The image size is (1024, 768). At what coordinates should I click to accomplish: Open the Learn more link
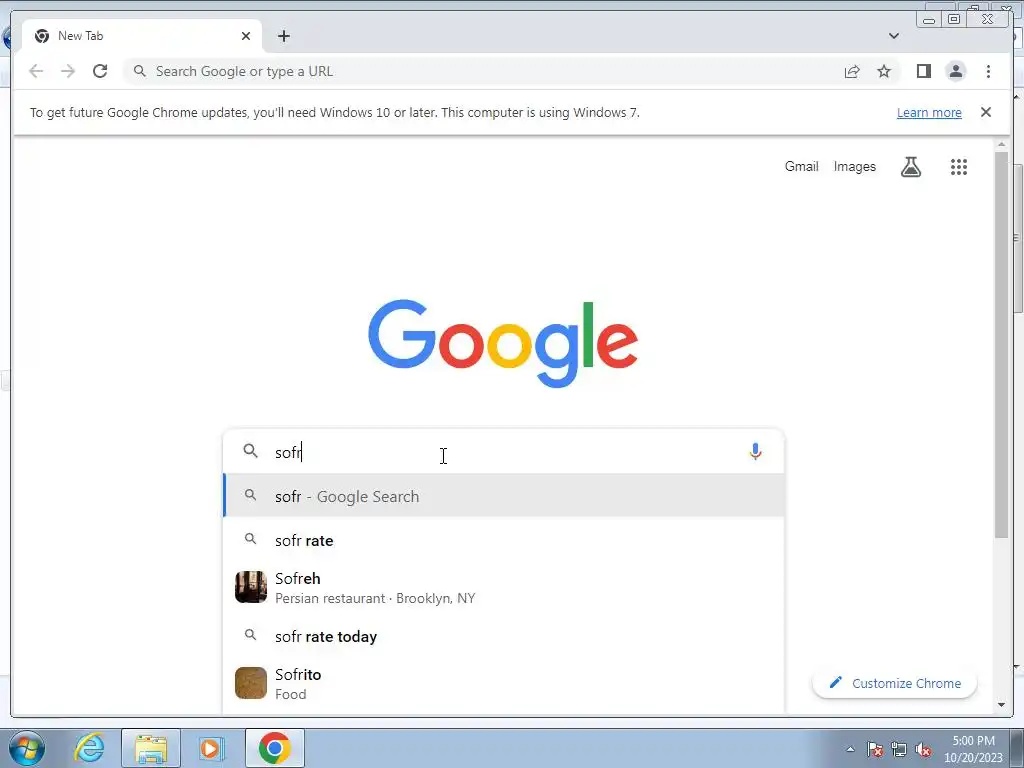(x=929, y=112)
